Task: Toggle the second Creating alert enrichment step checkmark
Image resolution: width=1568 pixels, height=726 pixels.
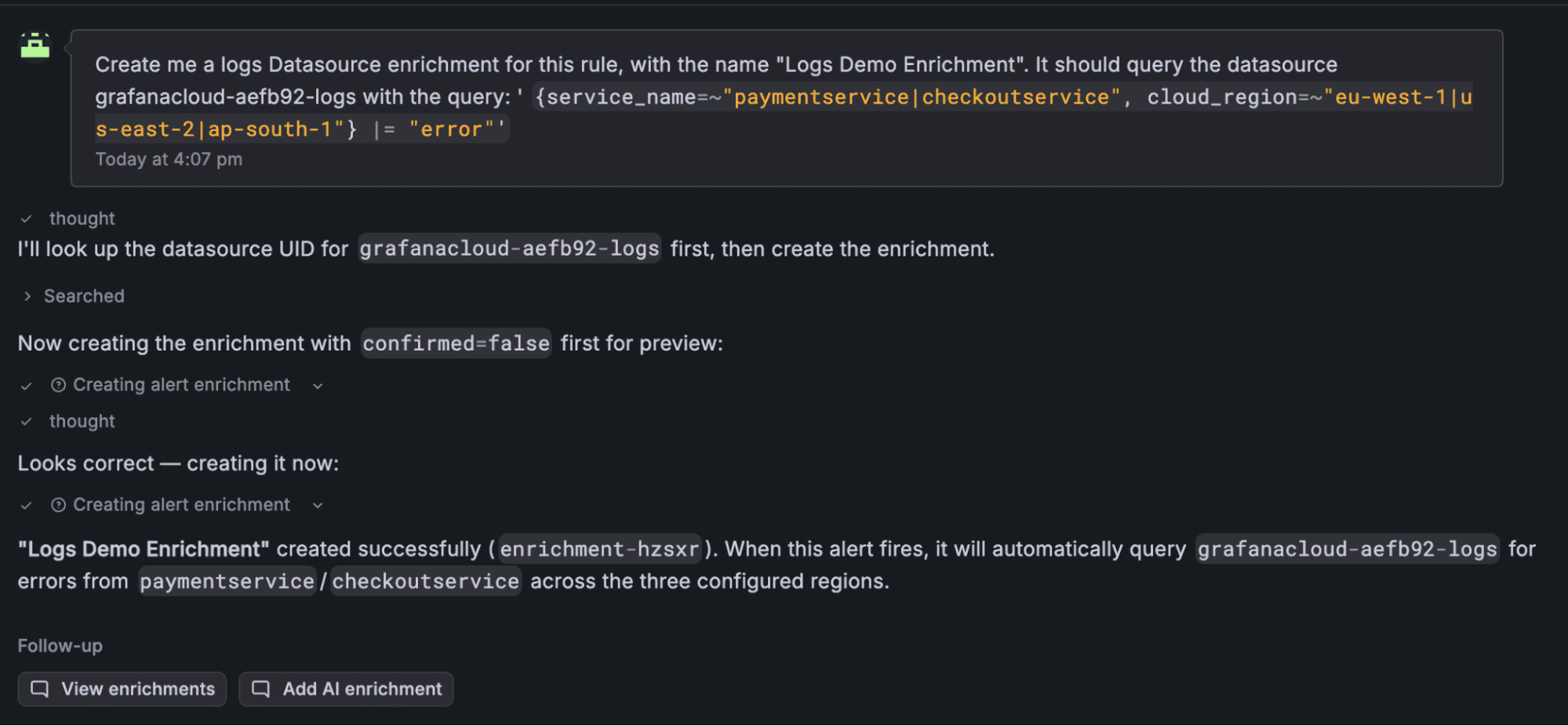Action: pos(27,505)
